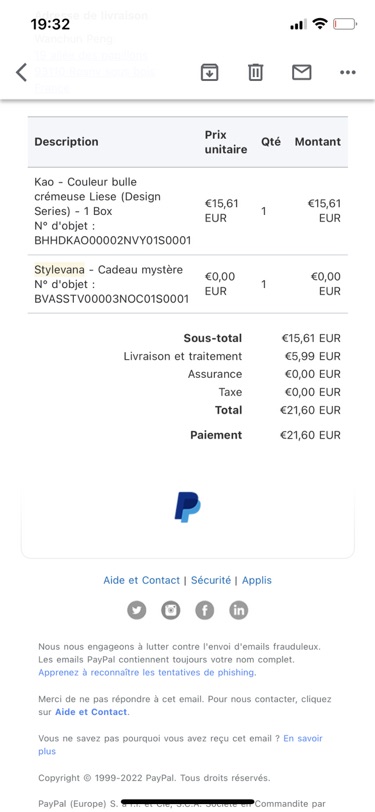Delete email using trash icon
This screenshot has width=375, height=812.
coord(255,72)
